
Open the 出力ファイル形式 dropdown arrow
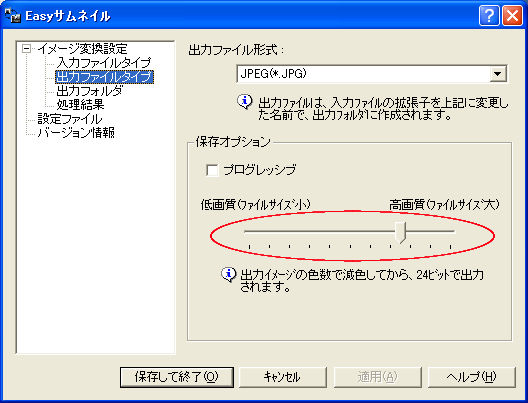[x=498, y=74]
